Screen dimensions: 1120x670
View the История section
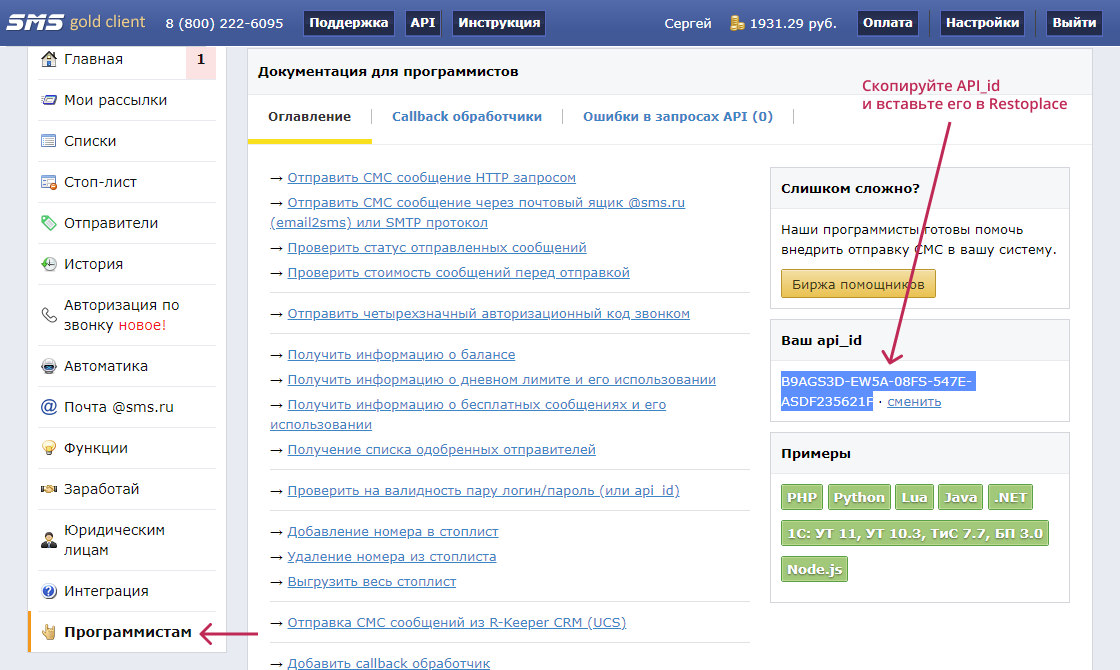92,263
